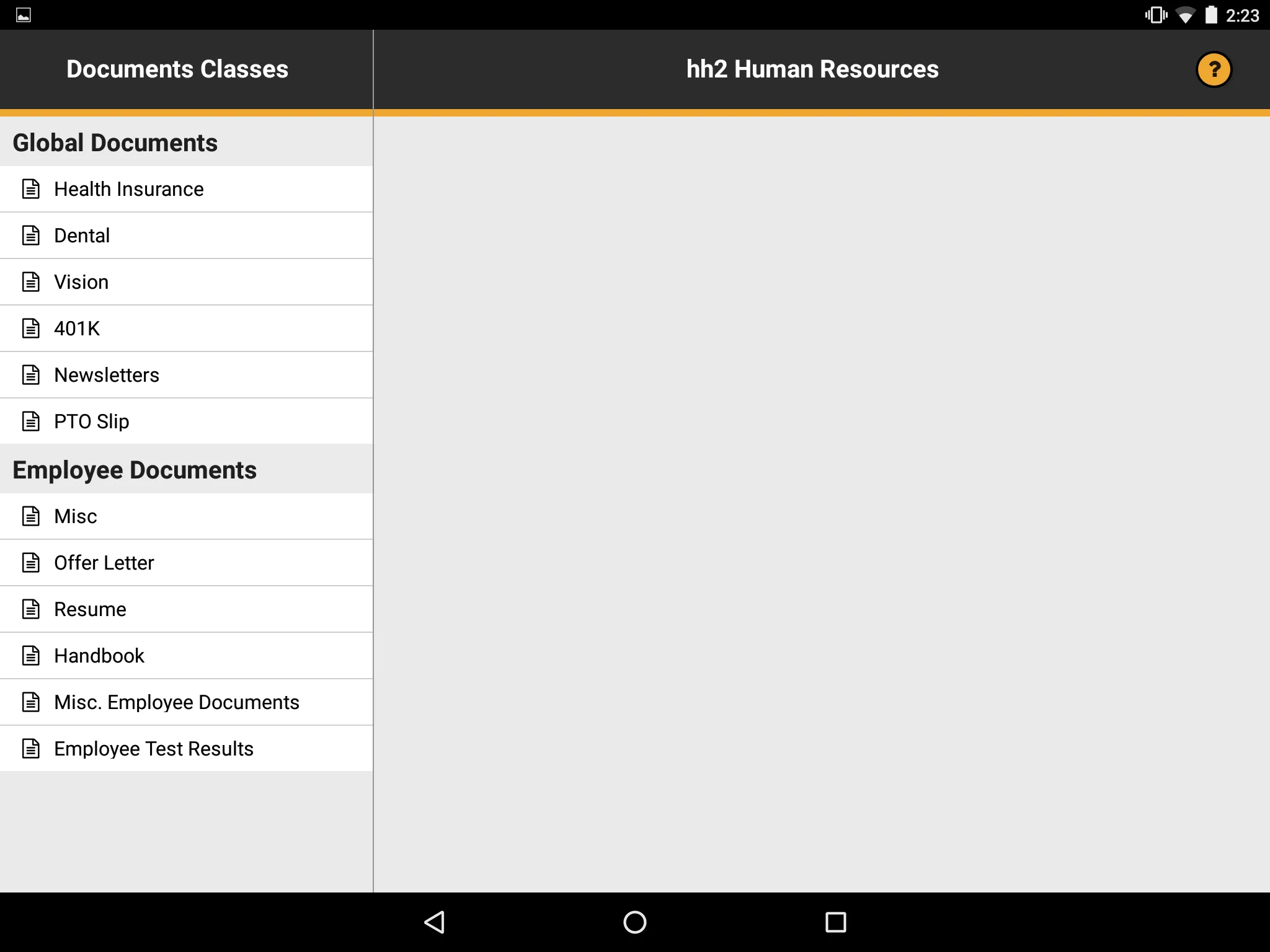Viewport: 1270px width, 952px height.
Task: Select the Vision document icon
Action: pos(31,281)
